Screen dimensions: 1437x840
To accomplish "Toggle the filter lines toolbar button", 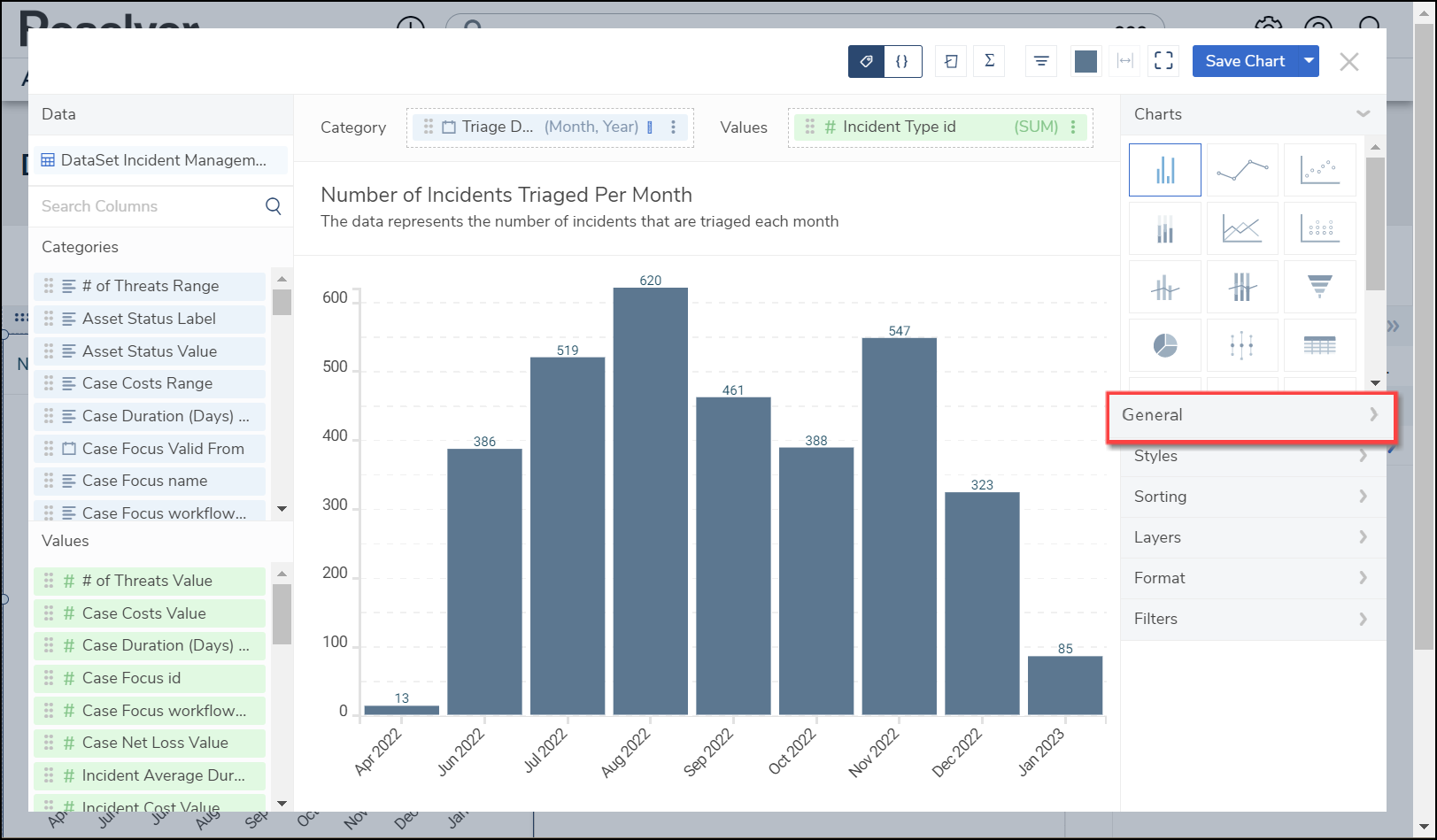I will pyautogui.click(x=1041, y=61).
